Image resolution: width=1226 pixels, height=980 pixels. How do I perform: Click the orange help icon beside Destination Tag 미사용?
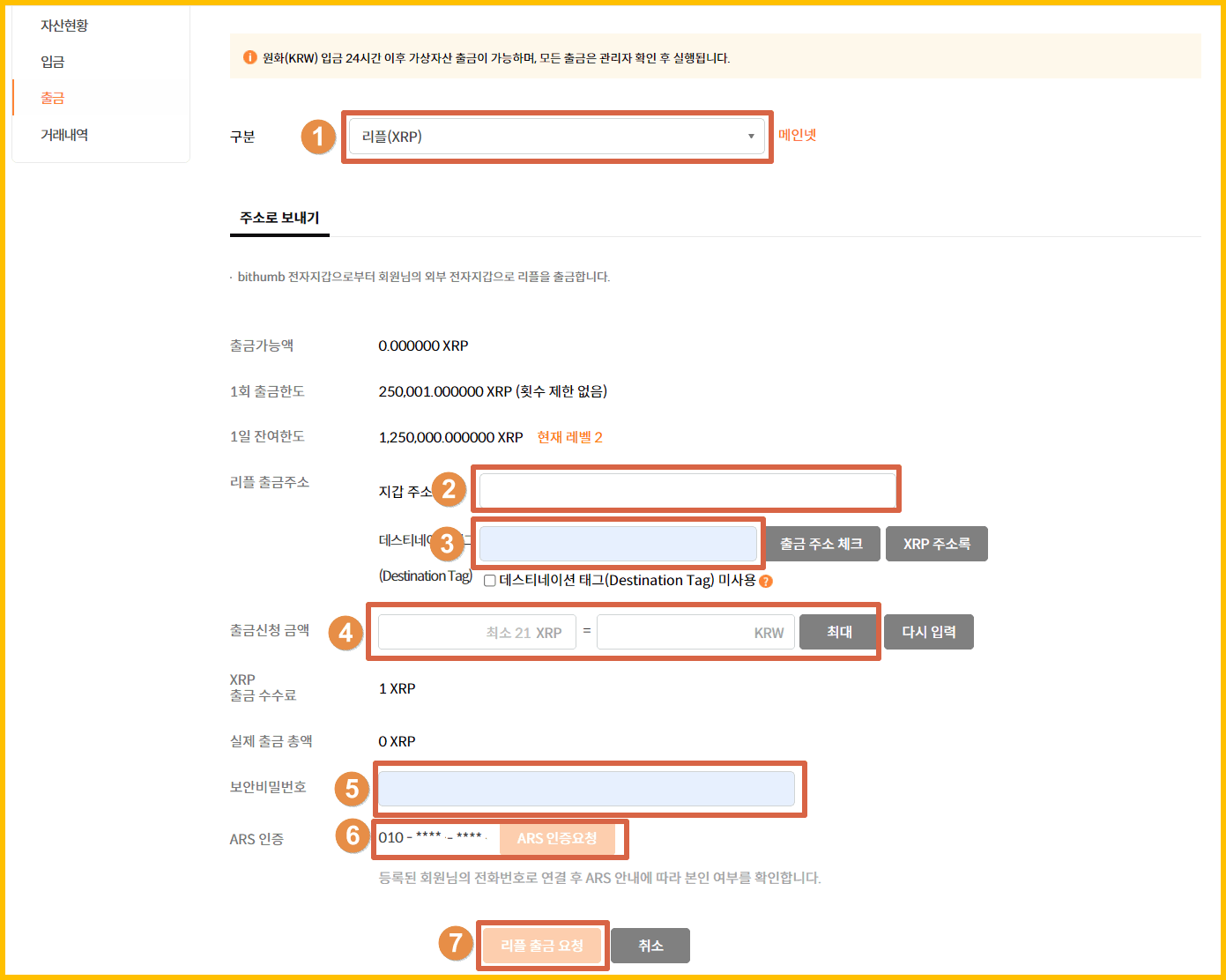pyautogui.click(x=766, y=581)
